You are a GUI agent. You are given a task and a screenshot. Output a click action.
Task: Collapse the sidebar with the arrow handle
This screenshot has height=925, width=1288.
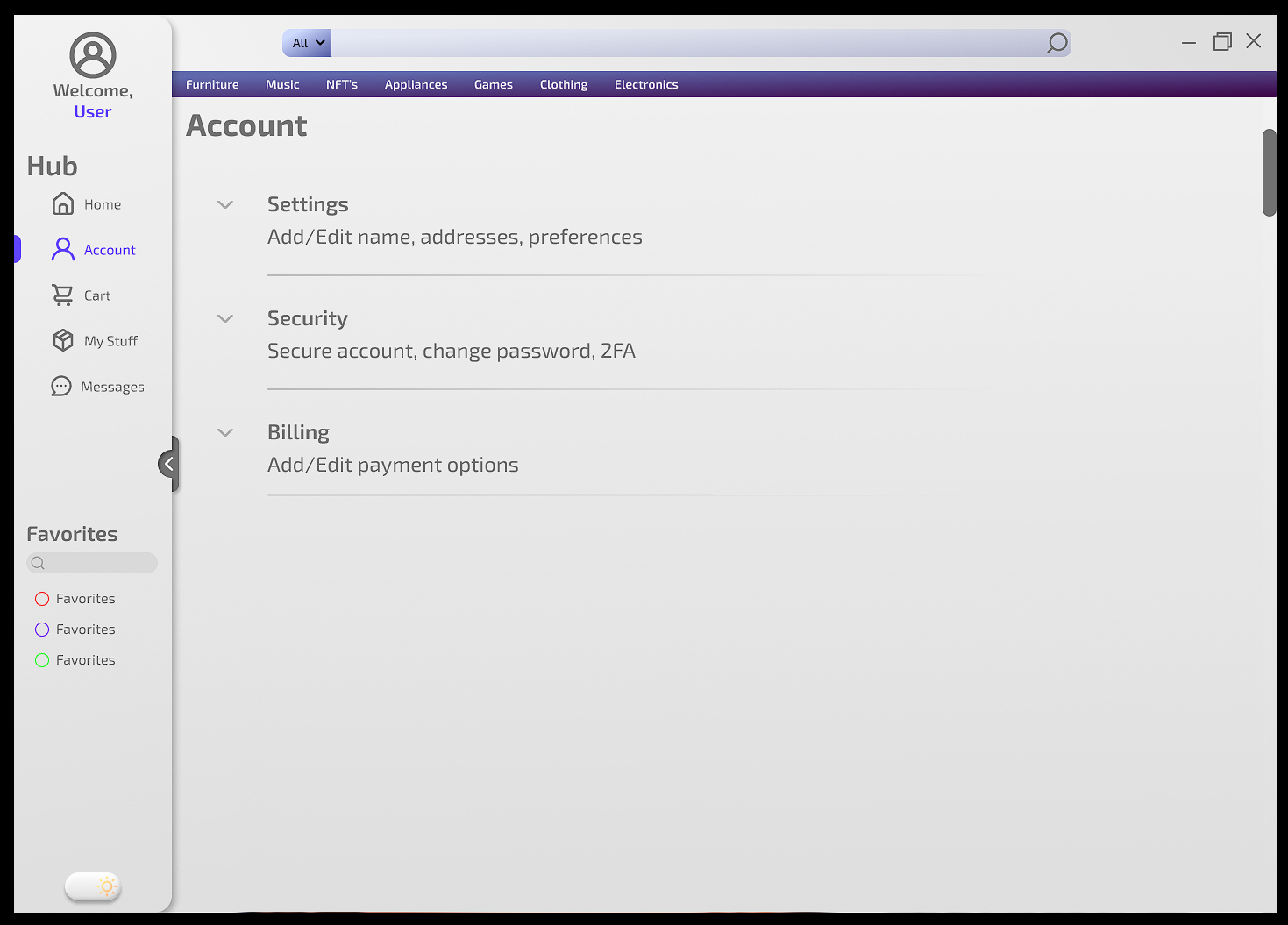pos(168,464)
